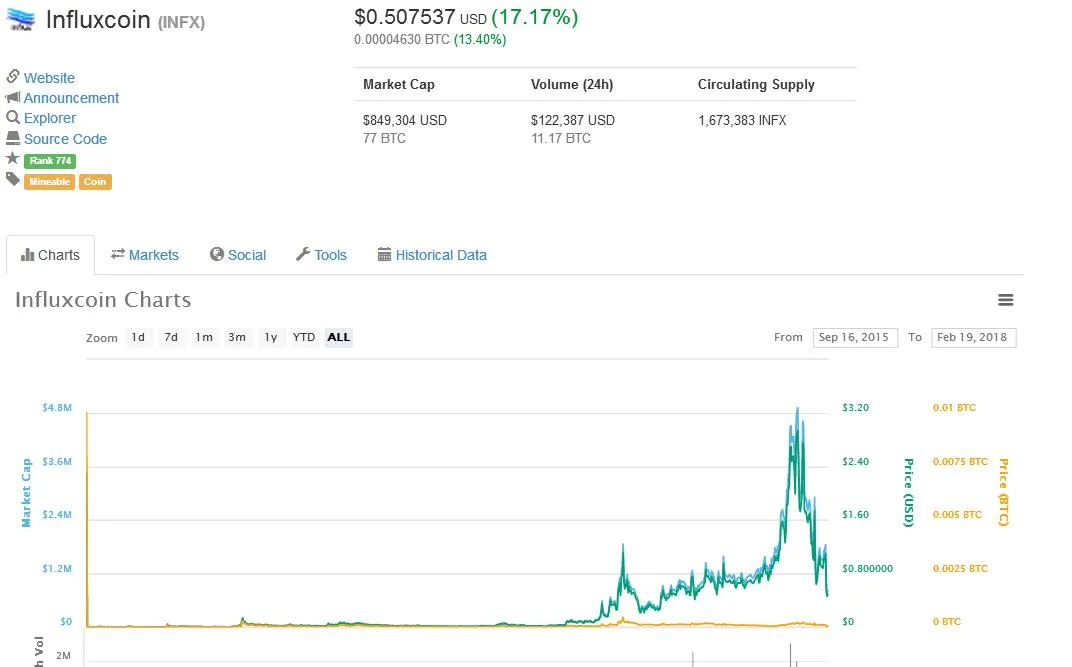The image size is (1072, 667).
Task: Click the wrench icon on Tools tab
Action: (x=303, y=254)
